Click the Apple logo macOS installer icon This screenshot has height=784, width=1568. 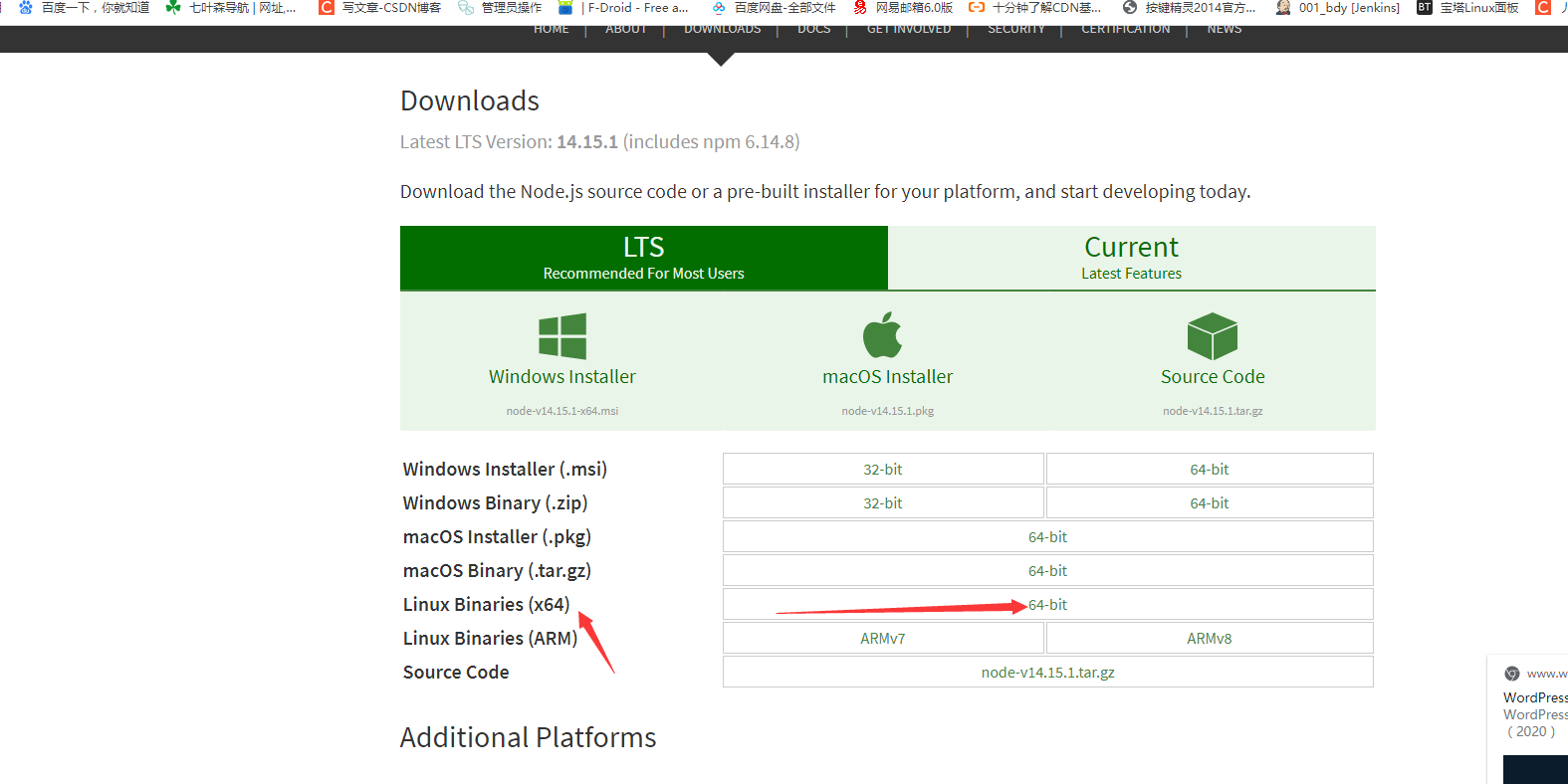[883, 334]
